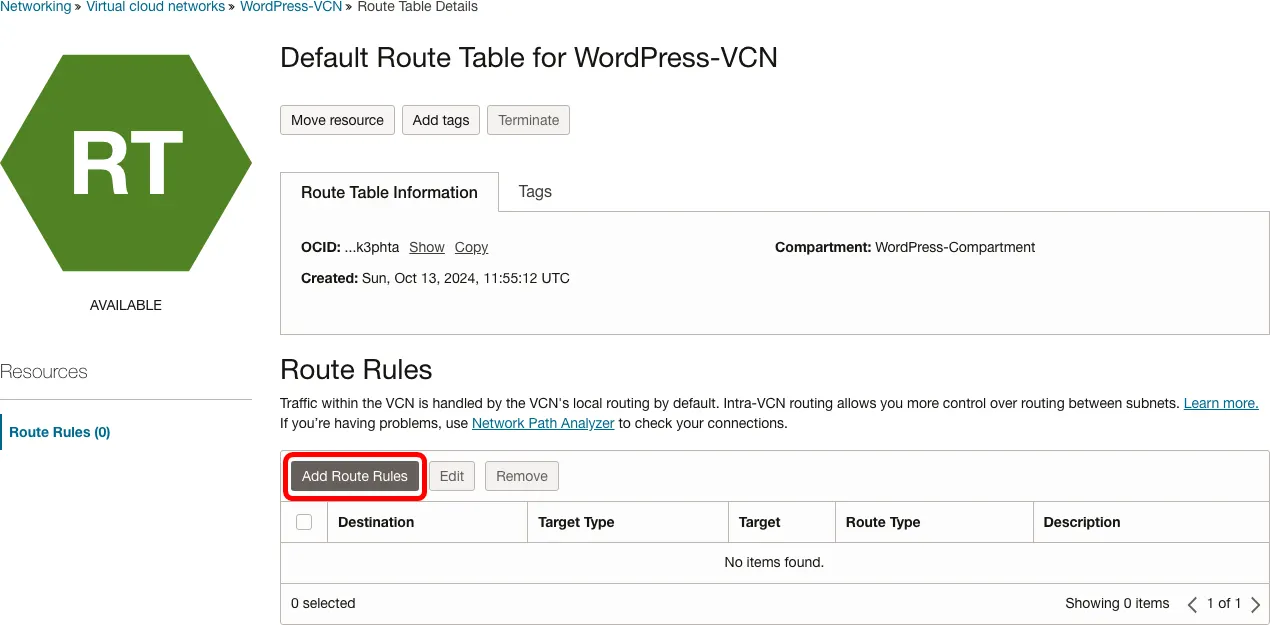The image size is (1270, 625).
Task: Click the green RT hexagon icon
Action: [x=126, y=163]
